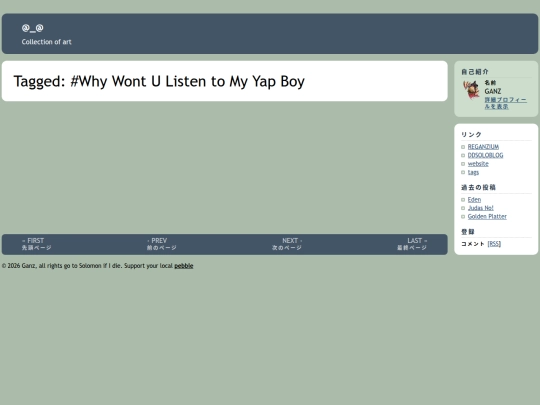540x405 pixels.
Task: Visit the REGANZIUM link
Action: [x=483, y=147]
